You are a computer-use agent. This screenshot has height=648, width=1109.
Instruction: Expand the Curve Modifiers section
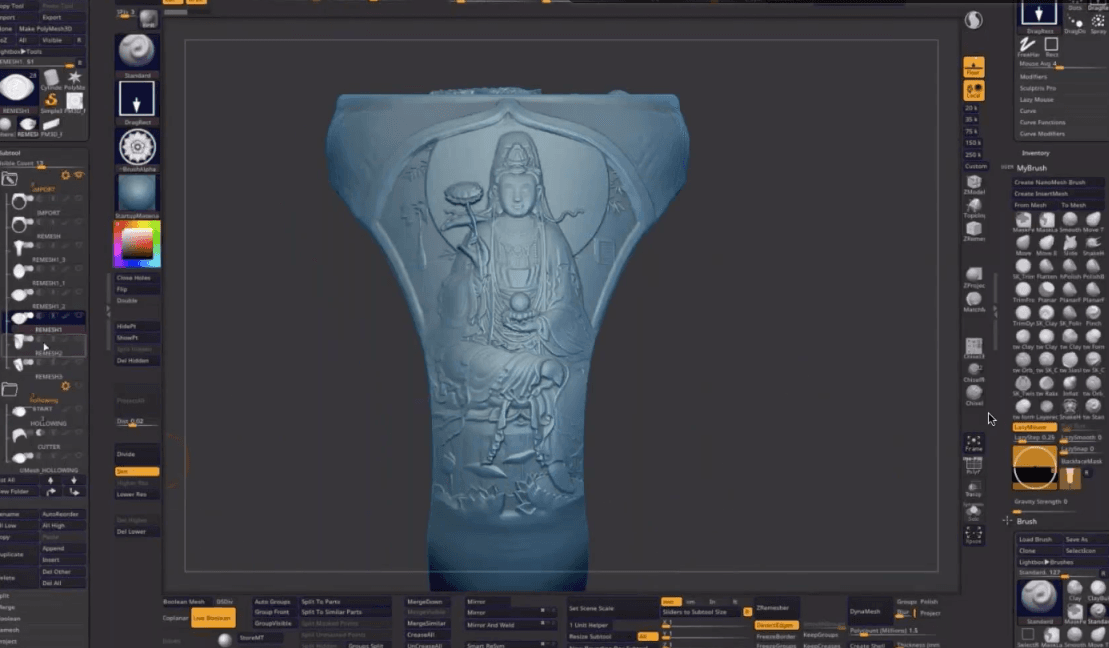pyautogui.click(x=1043, y=134)
